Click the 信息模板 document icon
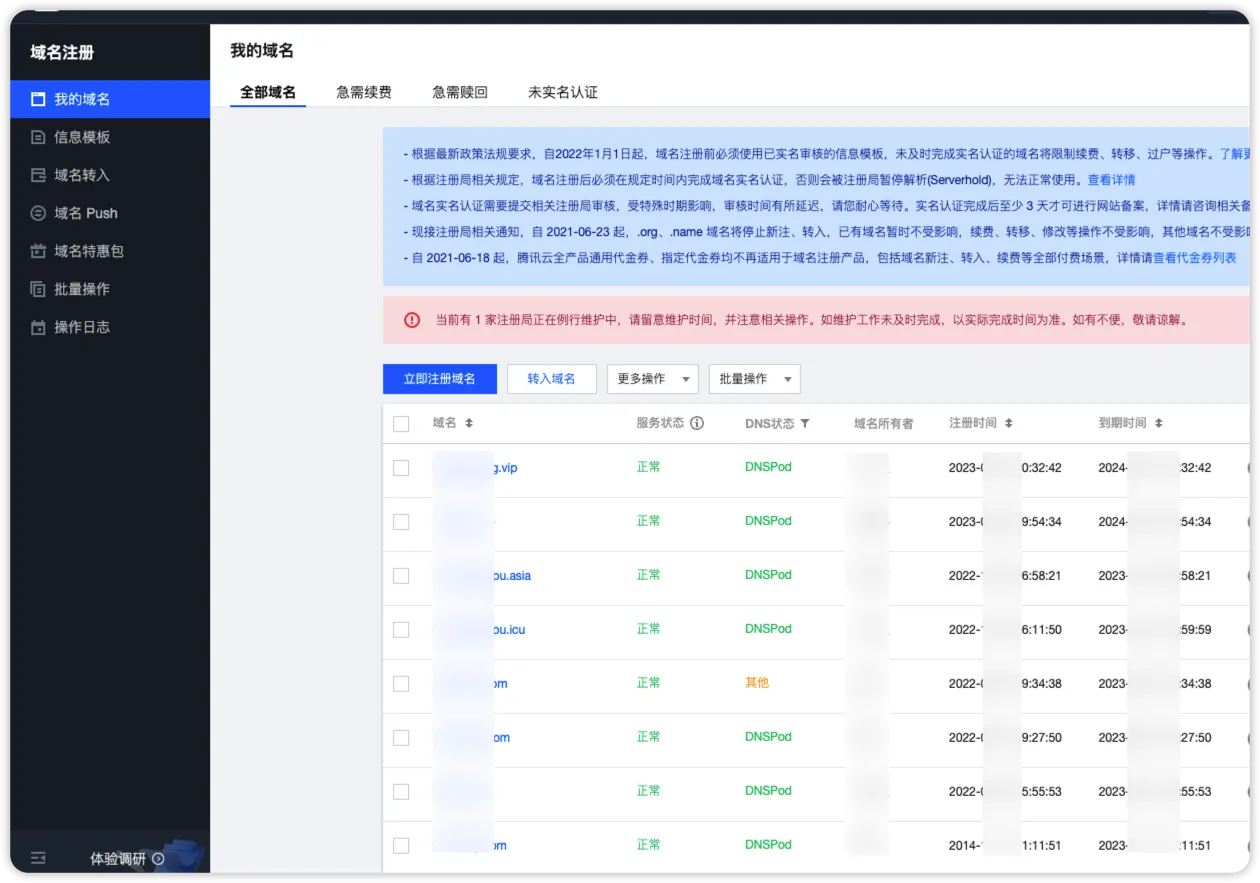Viewport: 1260px width, 883px height. (x=38, y=137)
